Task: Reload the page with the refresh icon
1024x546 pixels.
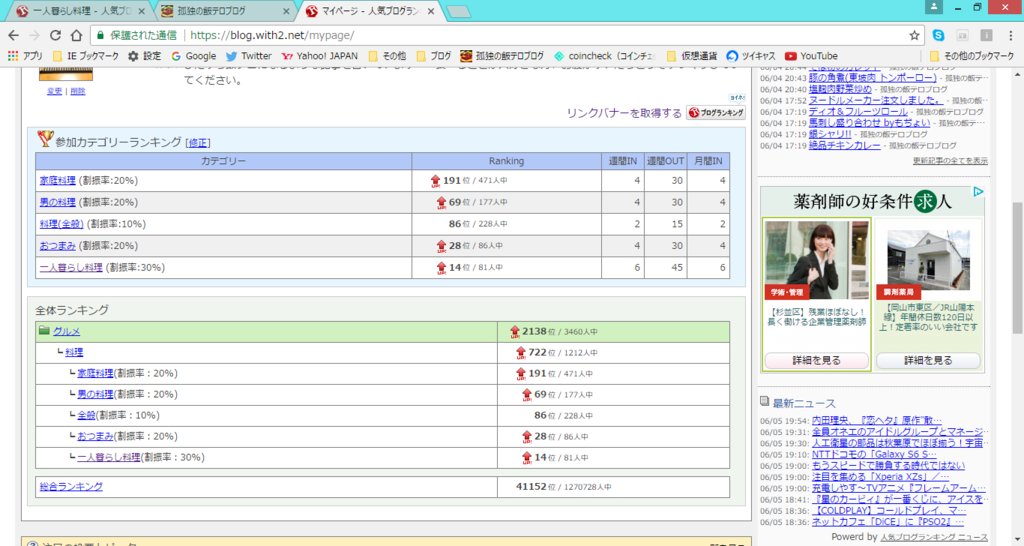Action: pyautogui.click(x=56, y=35)
